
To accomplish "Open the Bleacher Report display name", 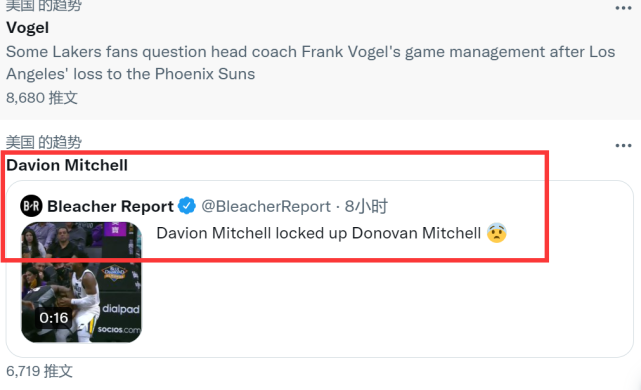I will (110, 206).
